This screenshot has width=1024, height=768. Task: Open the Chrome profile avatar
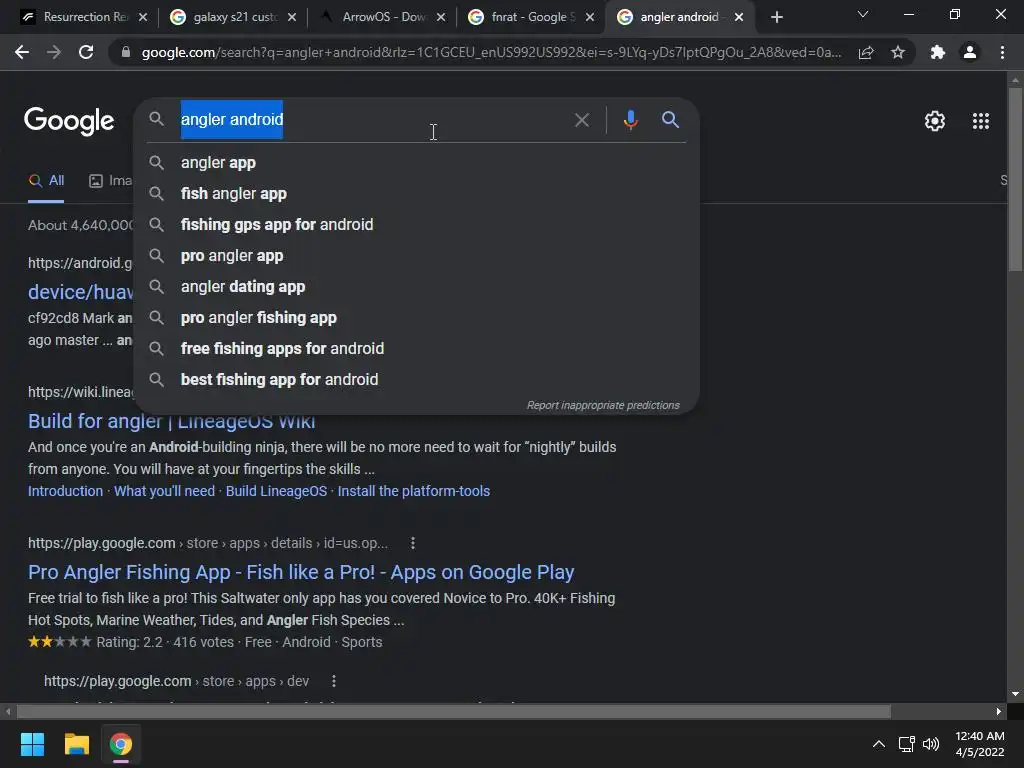pos(970,52)
